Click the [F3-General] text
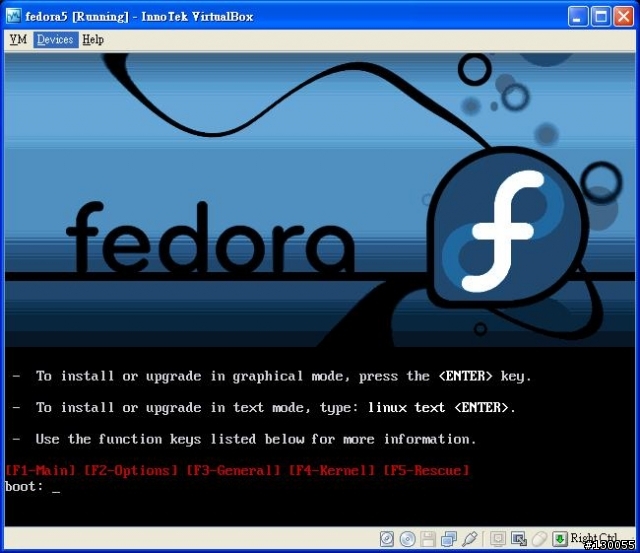Screen dimensions: 640x553 pos(233,471)
